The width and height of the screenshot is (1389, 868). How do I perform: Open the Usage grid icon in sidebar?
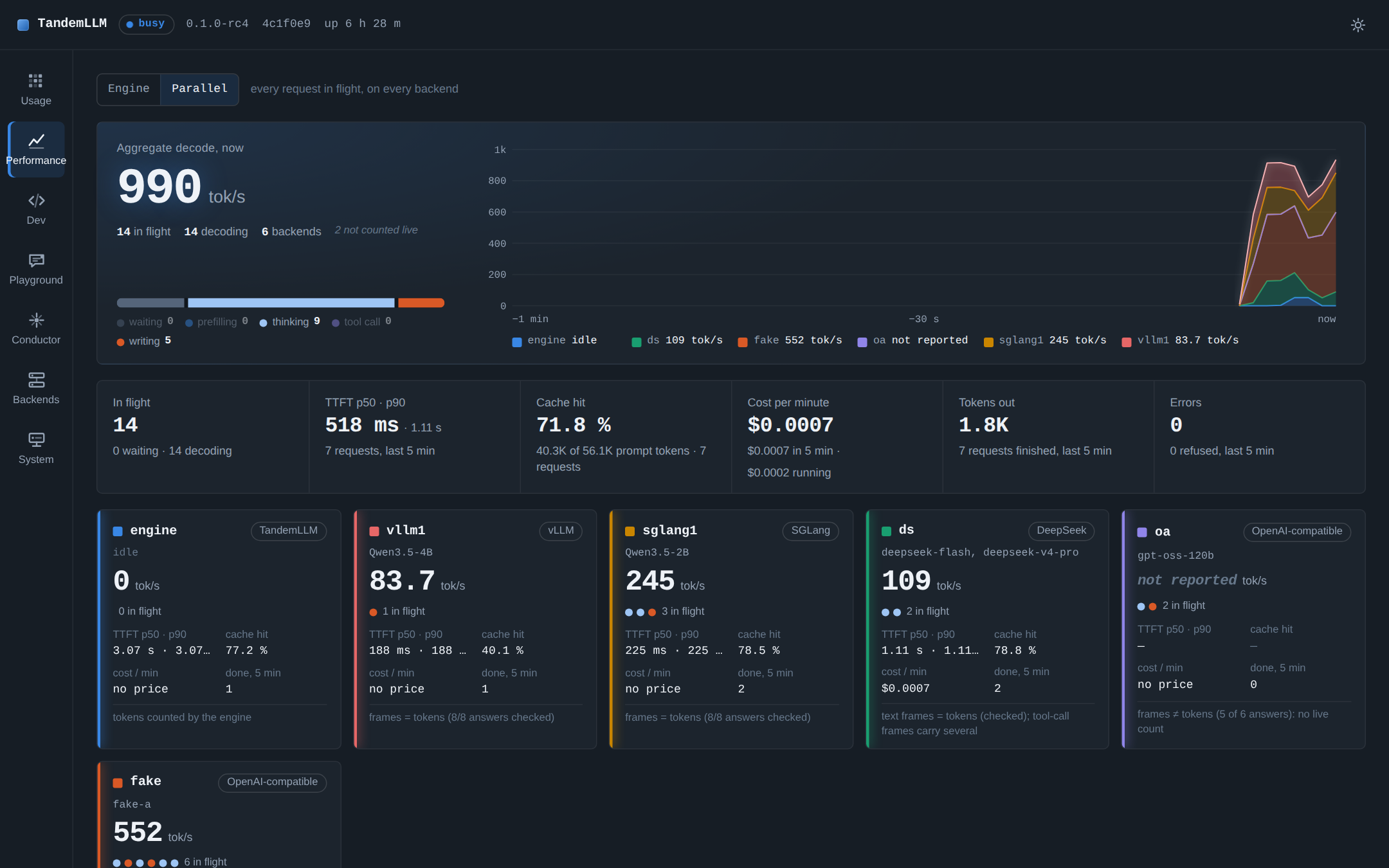tap(35, 80)
